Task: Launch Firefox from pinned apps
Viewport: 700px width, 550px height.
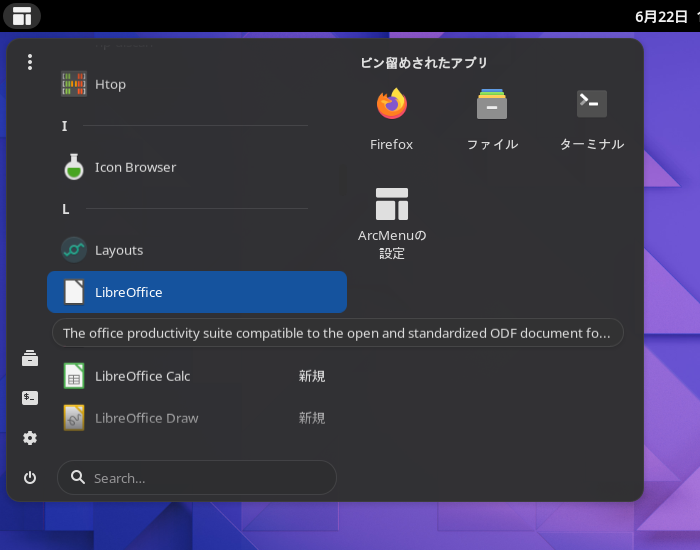Action: click(392, 104)
